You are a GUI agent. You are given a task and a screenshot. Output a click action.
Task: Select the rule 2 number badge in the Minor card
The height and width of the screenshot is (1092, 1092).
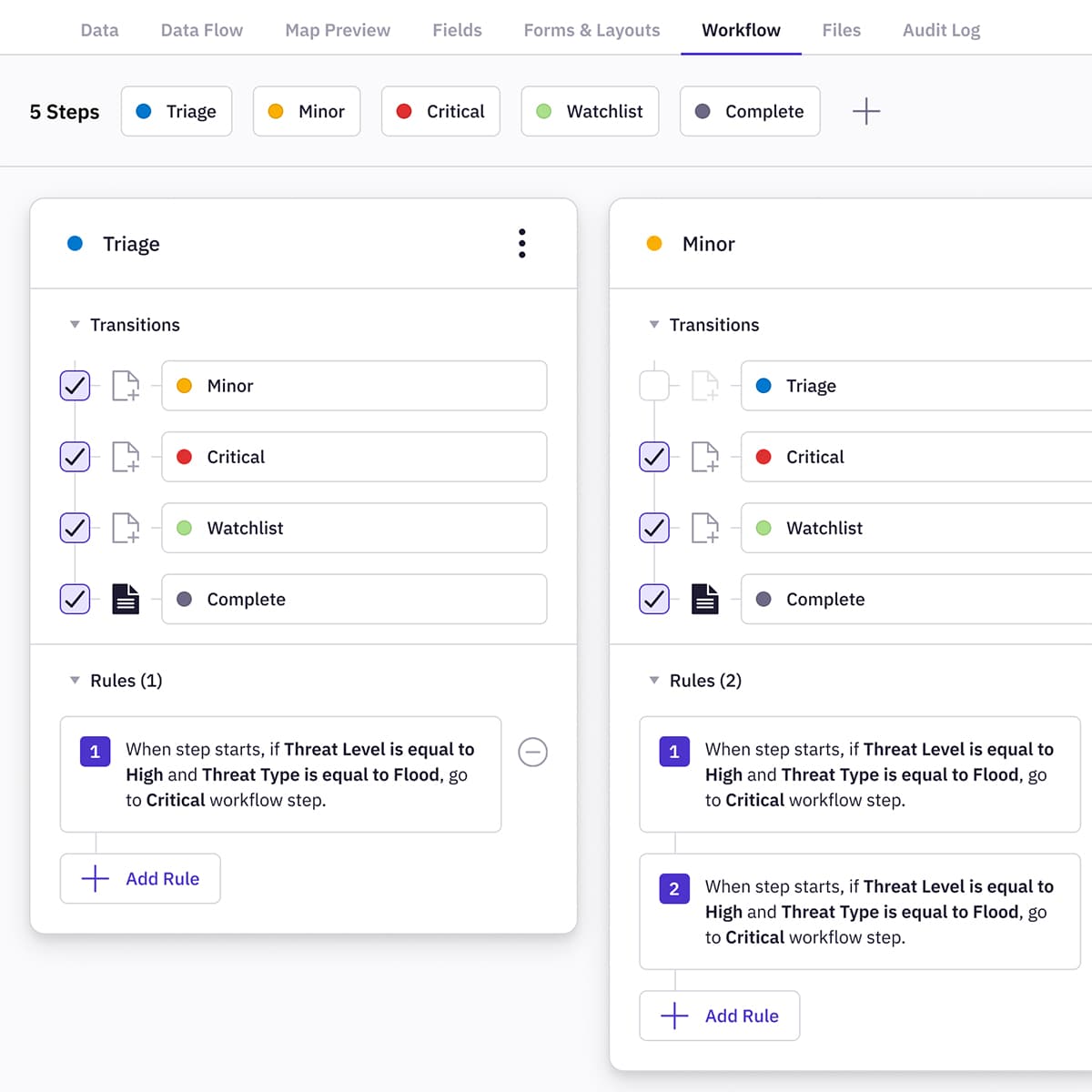[x=673, y=888]
